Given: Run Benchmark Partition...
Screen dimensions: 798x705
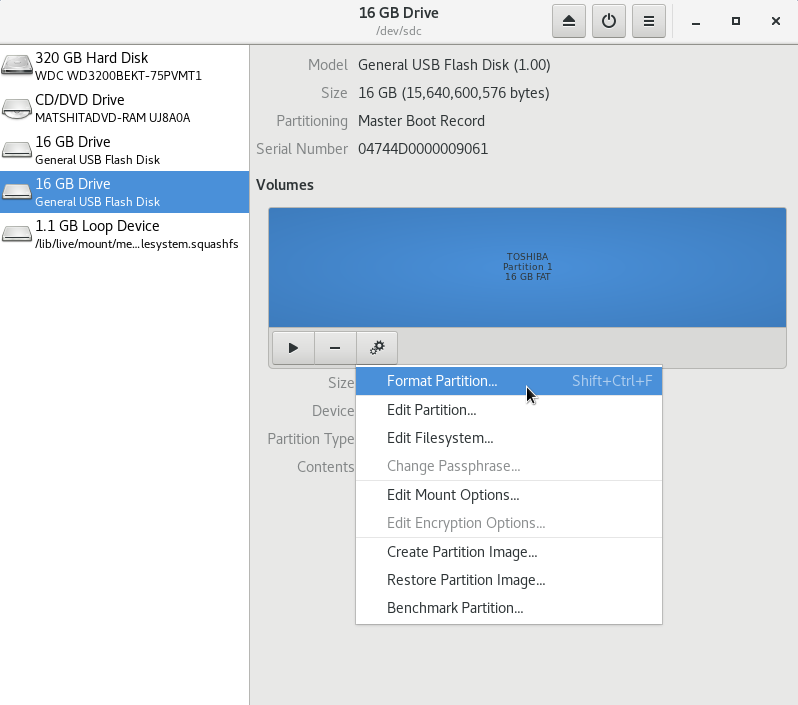Looking at the screenshot, I should tap(509, 608).
